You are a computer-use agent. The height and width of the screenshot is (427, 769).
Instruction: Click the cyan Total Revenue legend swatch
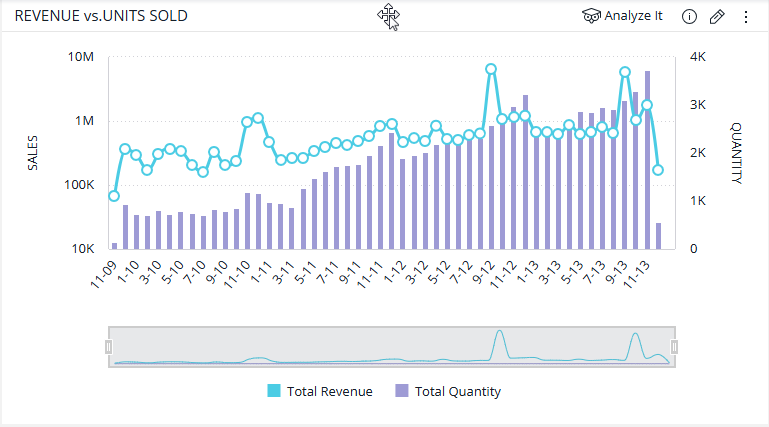click(x=274, y=391)
